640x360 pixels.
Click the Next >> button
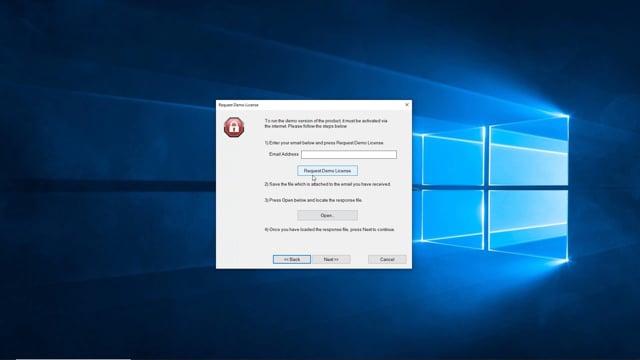pyautogui.click(x=331, y=259)
